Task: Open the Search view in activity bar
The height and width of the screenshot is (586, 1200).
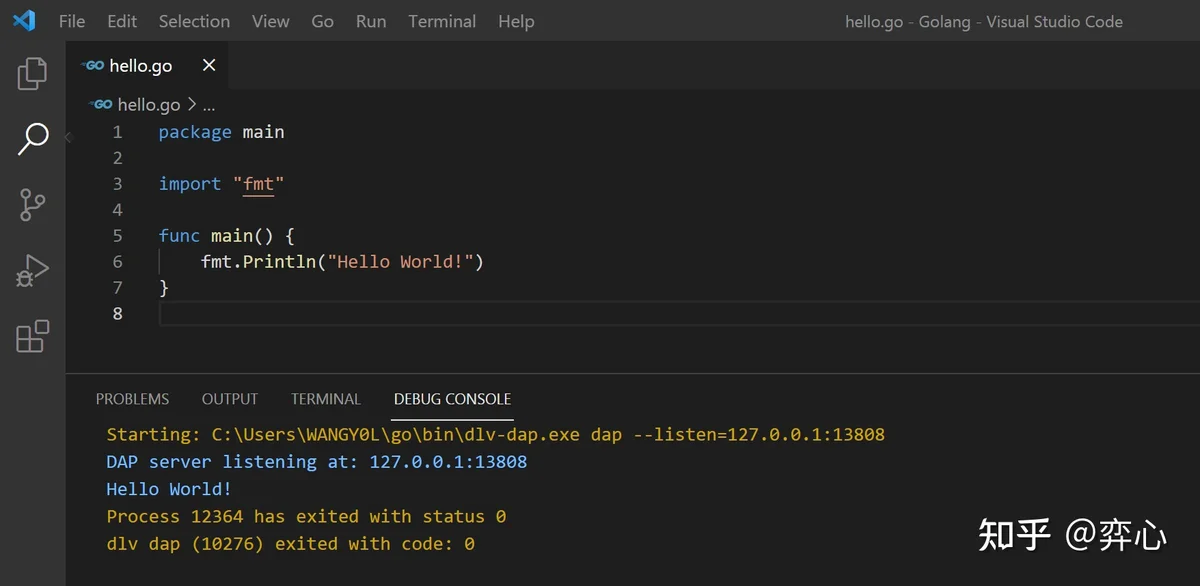Action: [32, 139]
